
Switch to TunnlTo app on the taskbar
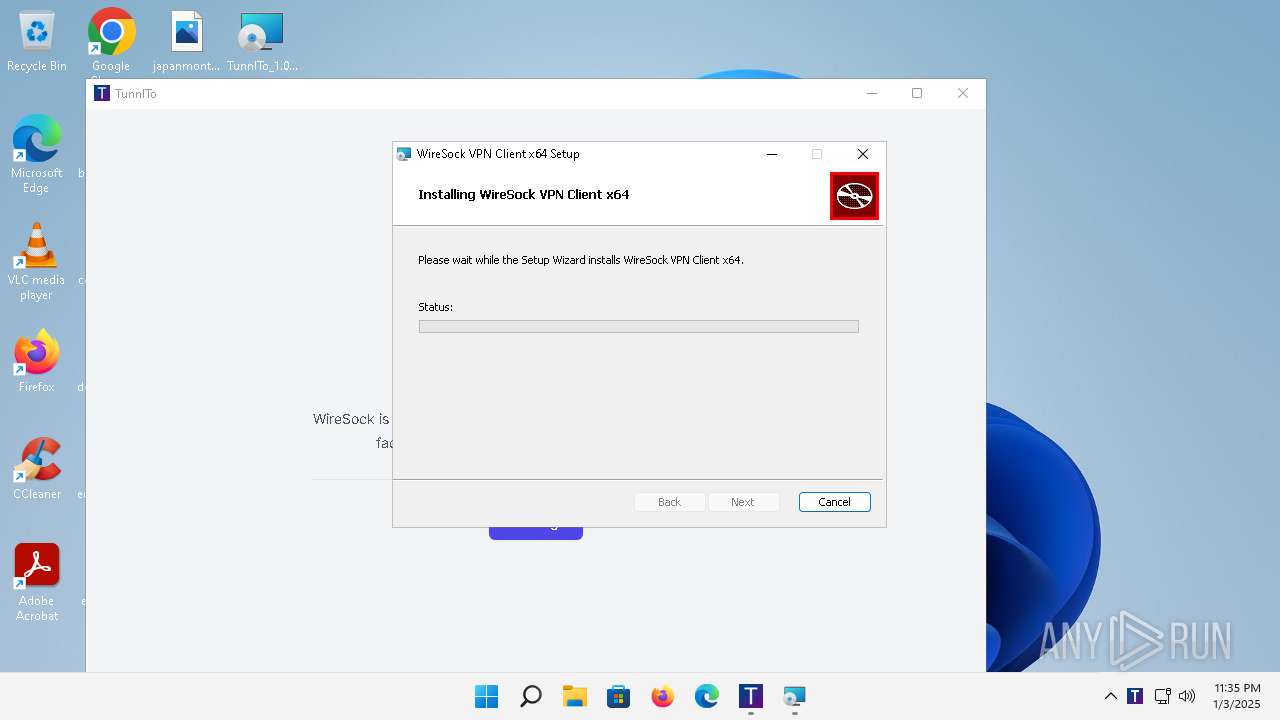[751, 696]
